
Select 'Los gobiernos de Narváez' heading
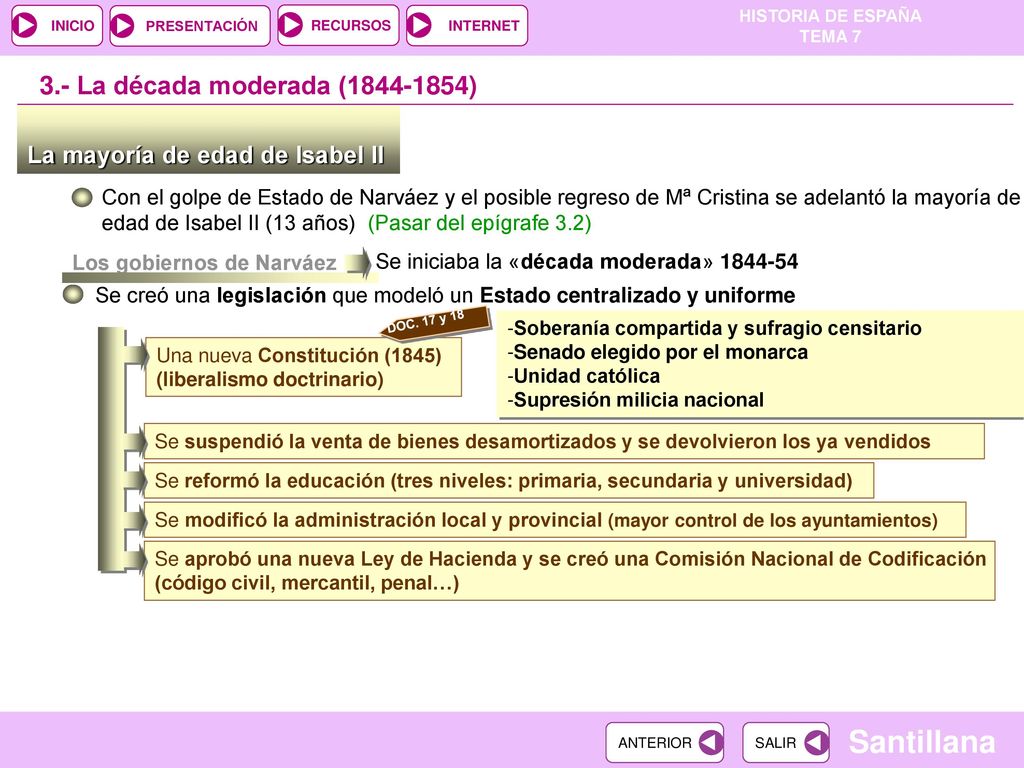(x=204, y=263)
